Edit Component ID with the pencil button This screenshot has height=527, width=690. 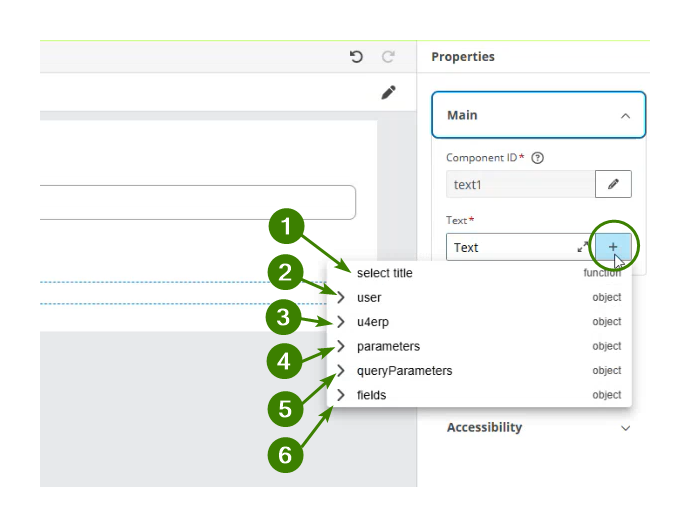click(613, 184)
